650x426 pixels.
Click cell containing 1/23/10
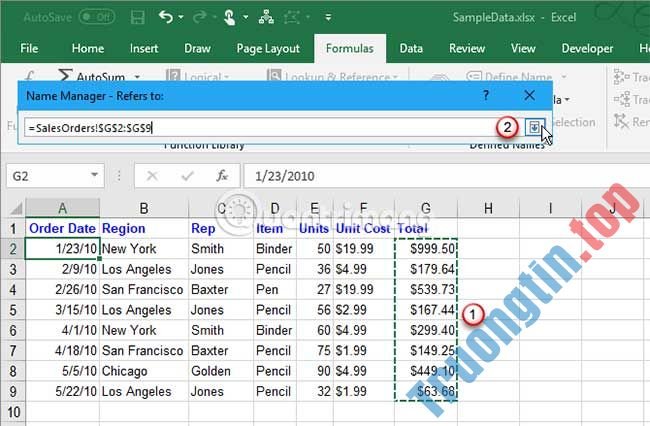[x=63, y=249]
